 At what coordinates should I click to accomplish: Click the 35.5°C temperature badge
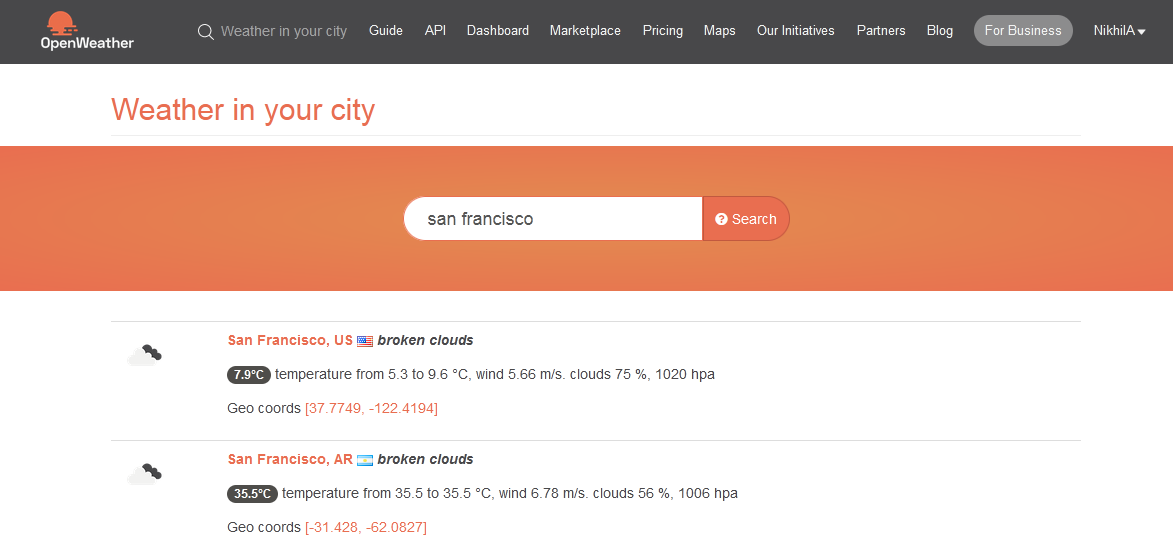tap(253, 494)
